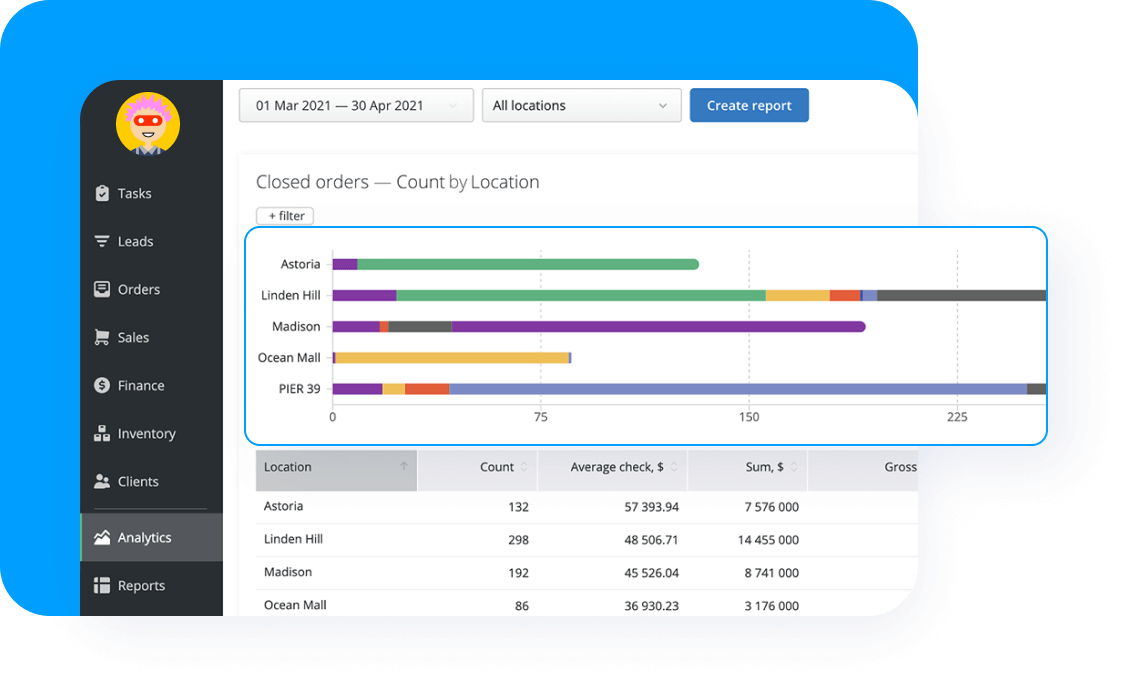1128x688 pixels.
Task: Expand the All locations dropdown
Action: [x=581, y=105]
